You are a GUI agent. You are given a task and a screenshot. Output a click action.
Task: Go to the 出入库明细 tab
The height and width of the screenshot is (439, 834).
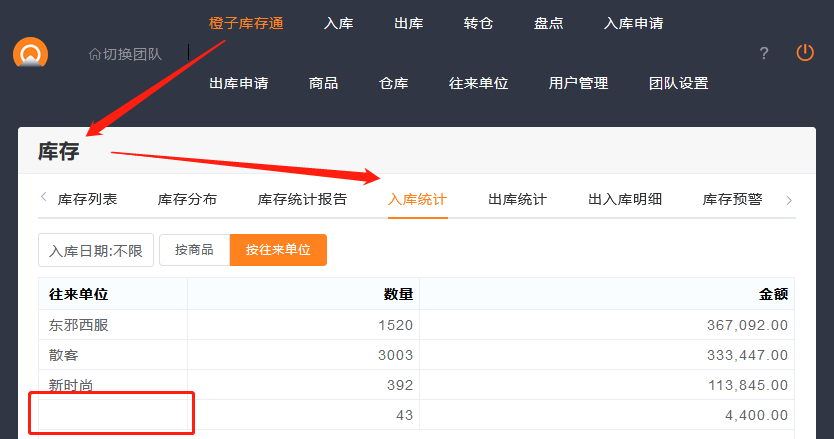point(625,199)
